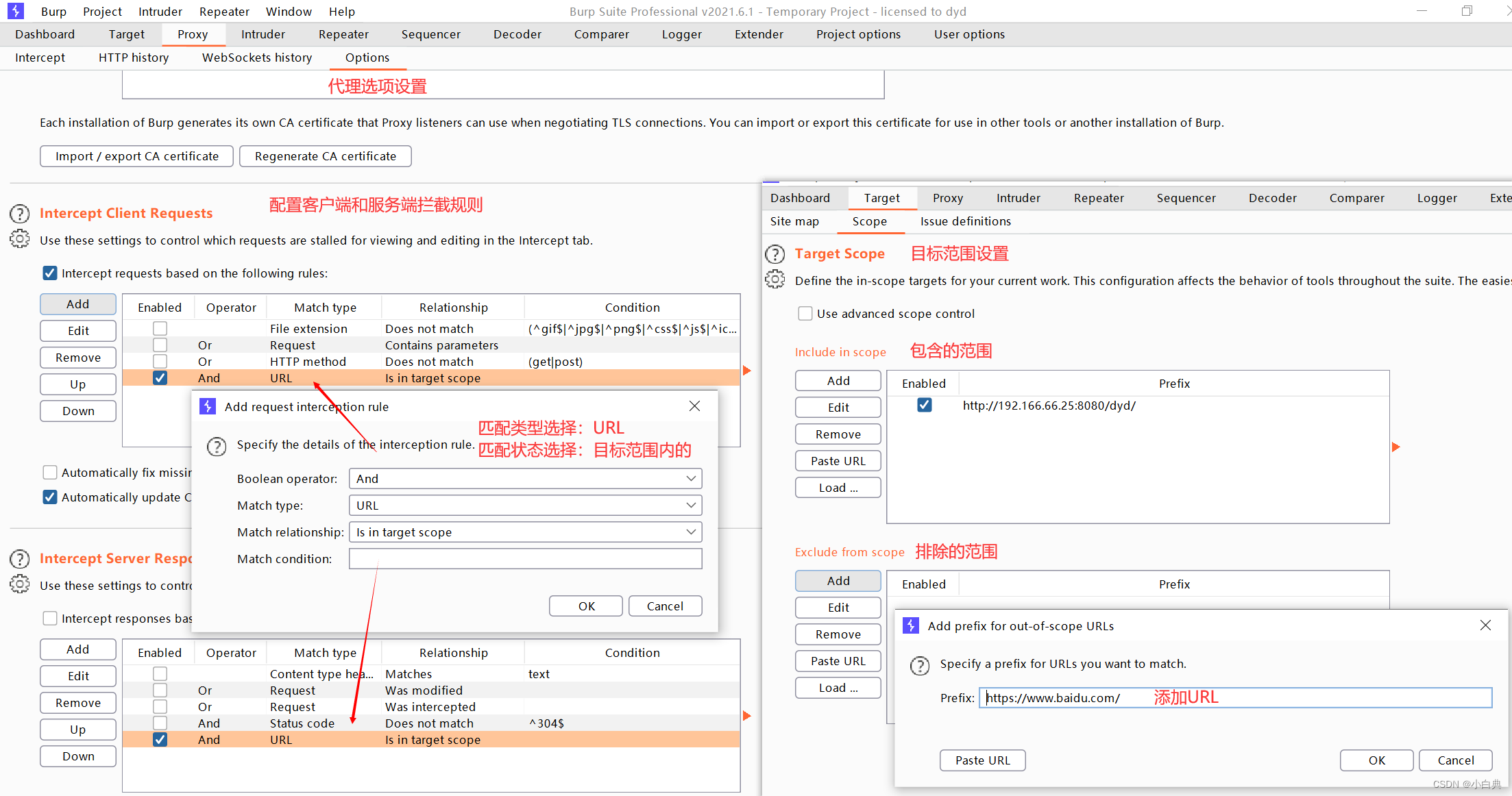This screenshot has height=796, width=1512.
Task: Click gear icon under Intercept Client Requests
Action: pos(19,239)
